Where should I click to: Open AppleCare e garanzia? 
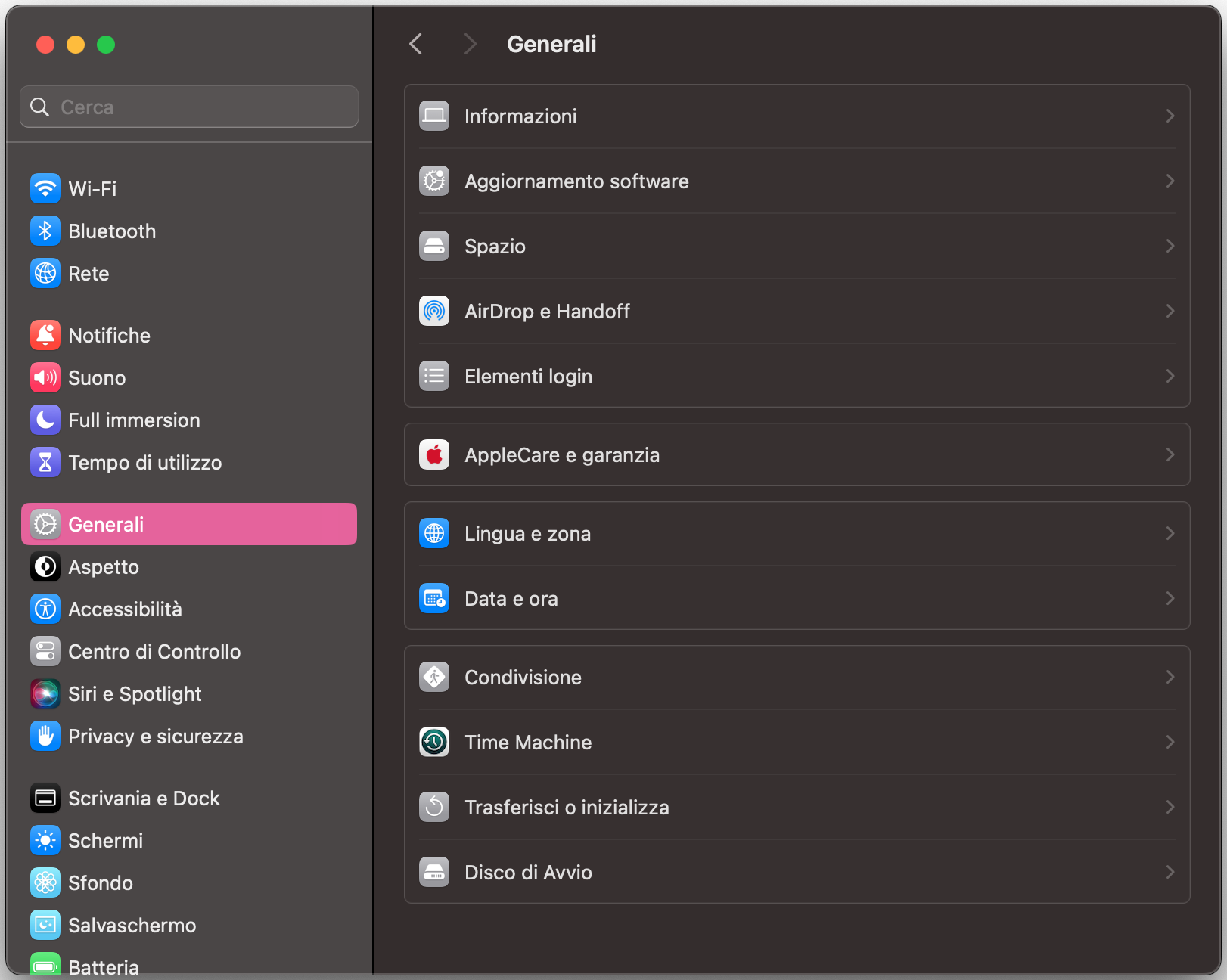562,454
